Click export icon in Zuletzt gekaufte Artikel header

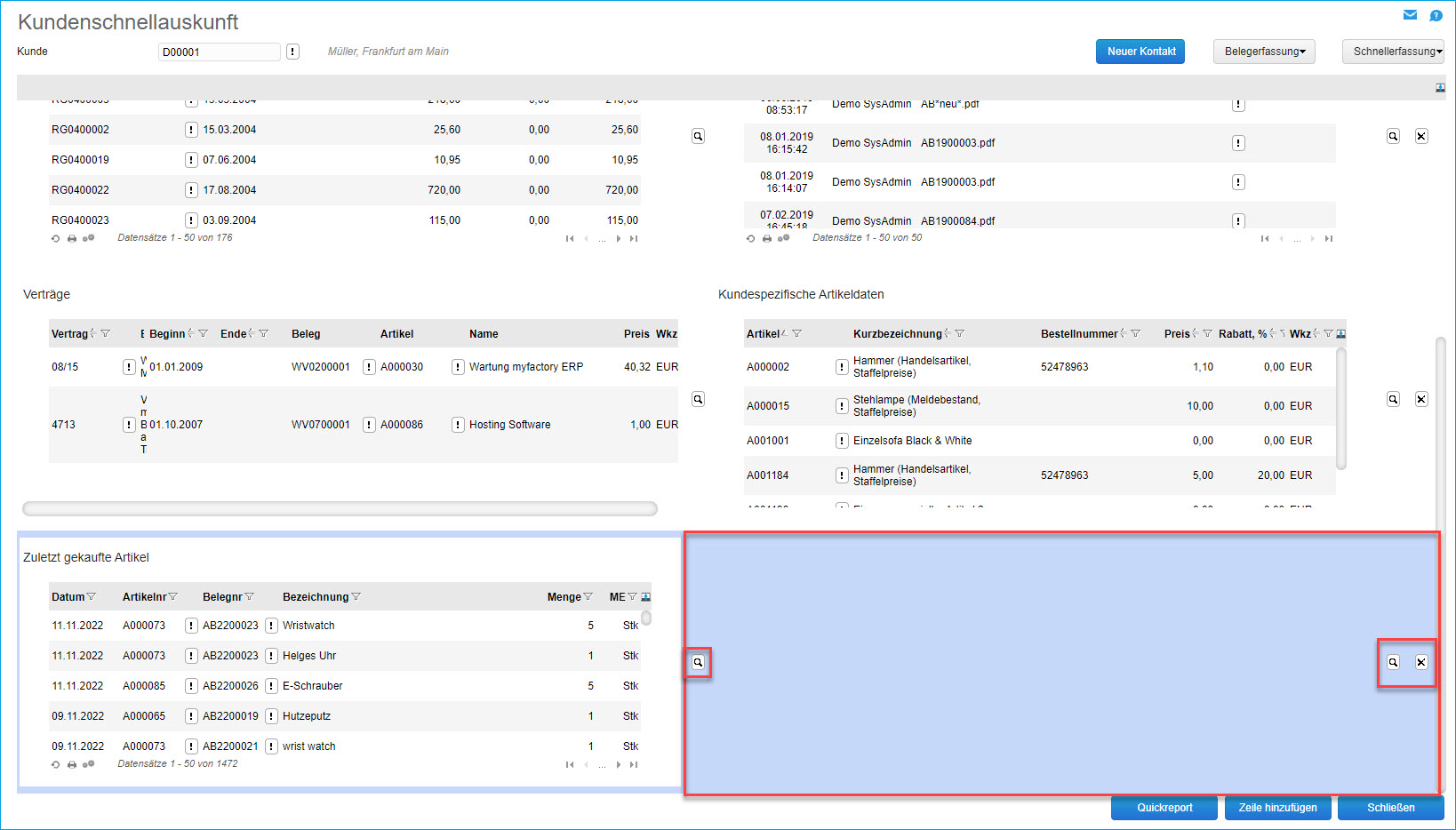click(x=646, y=597)
